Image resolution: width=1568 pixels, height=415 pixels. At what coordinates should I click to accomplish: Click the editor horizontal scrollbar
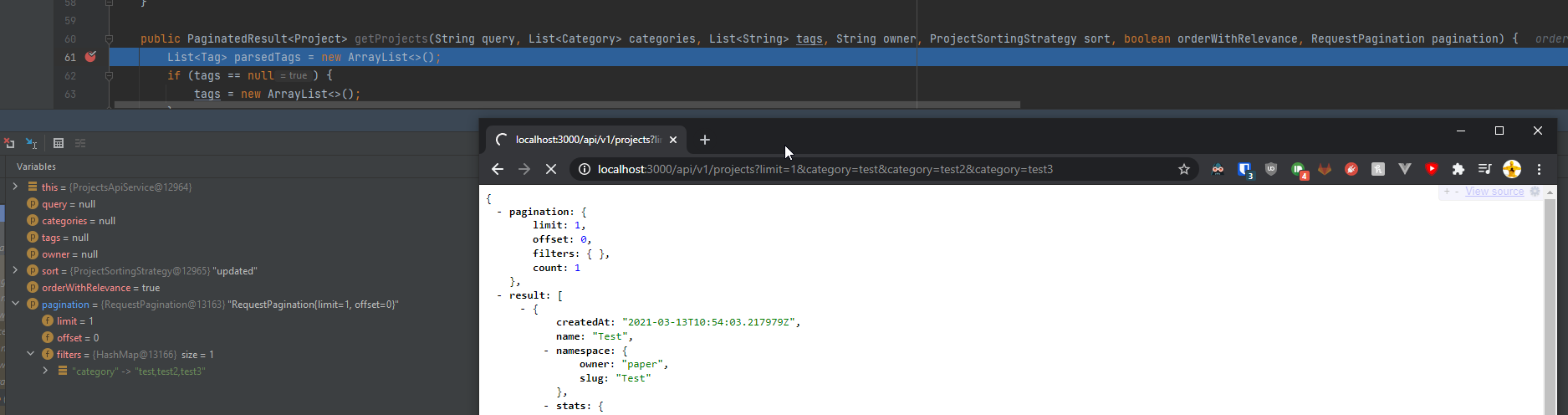(567, 105)
